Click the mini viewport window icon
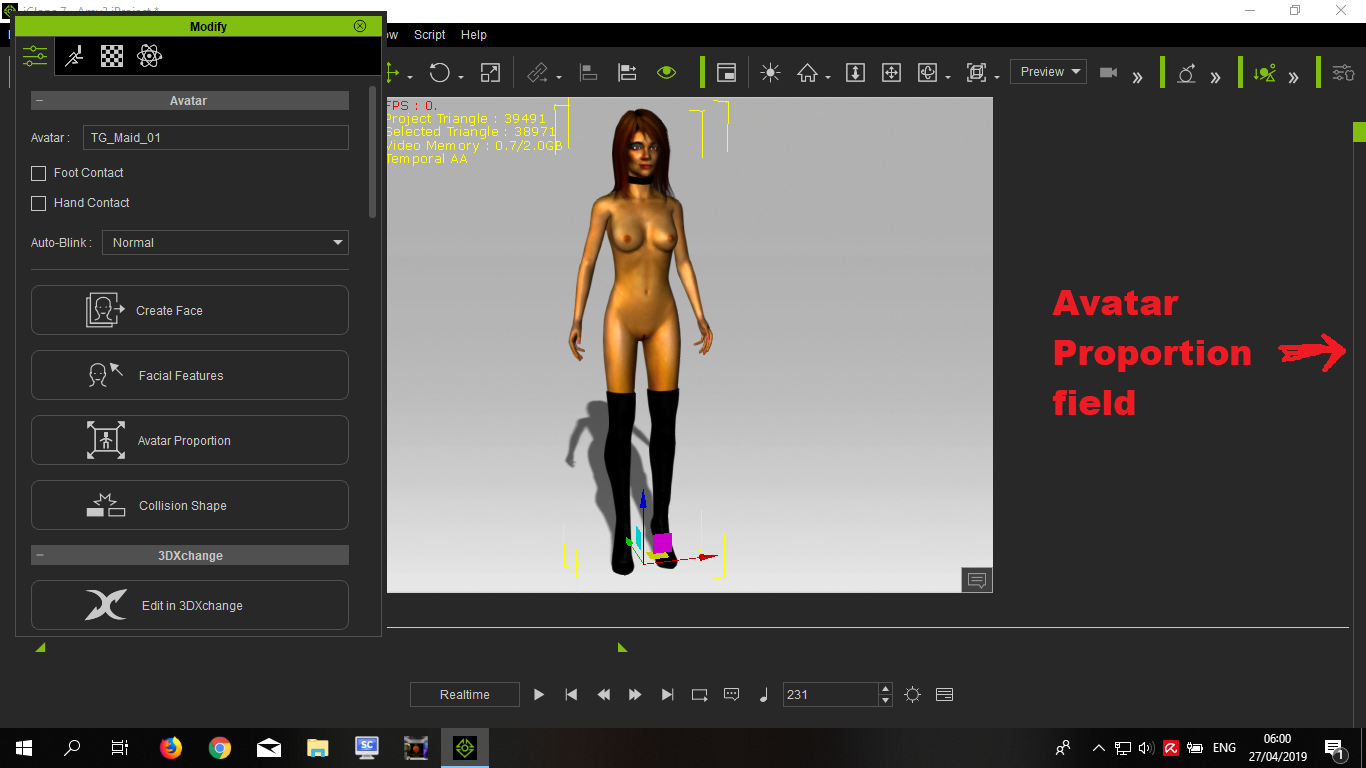This screenshot has width=1366, height=768. coord(727,72)
